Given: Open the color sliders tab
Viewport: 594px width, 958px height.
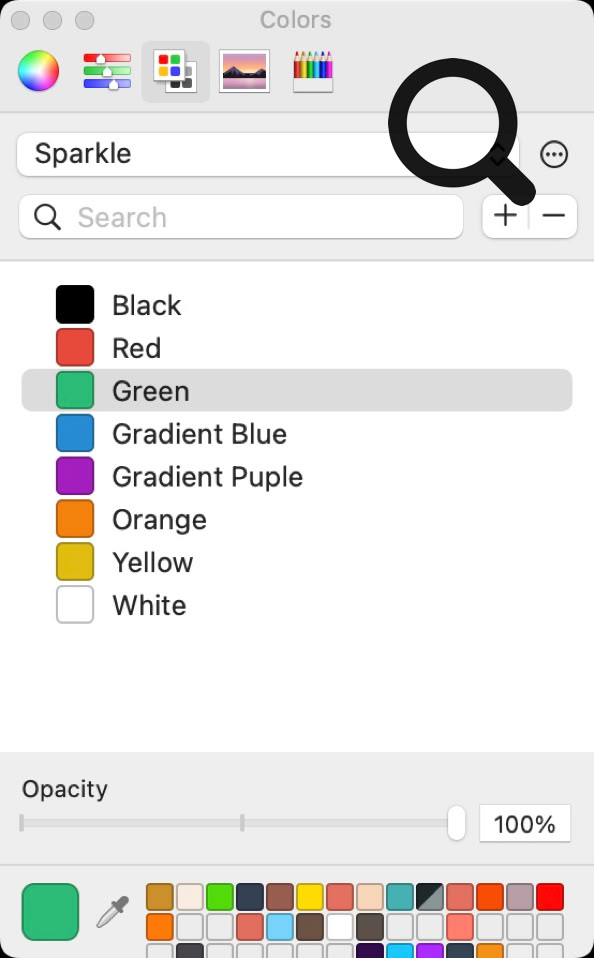Looking at the screenshot, I should pos(107,71).
